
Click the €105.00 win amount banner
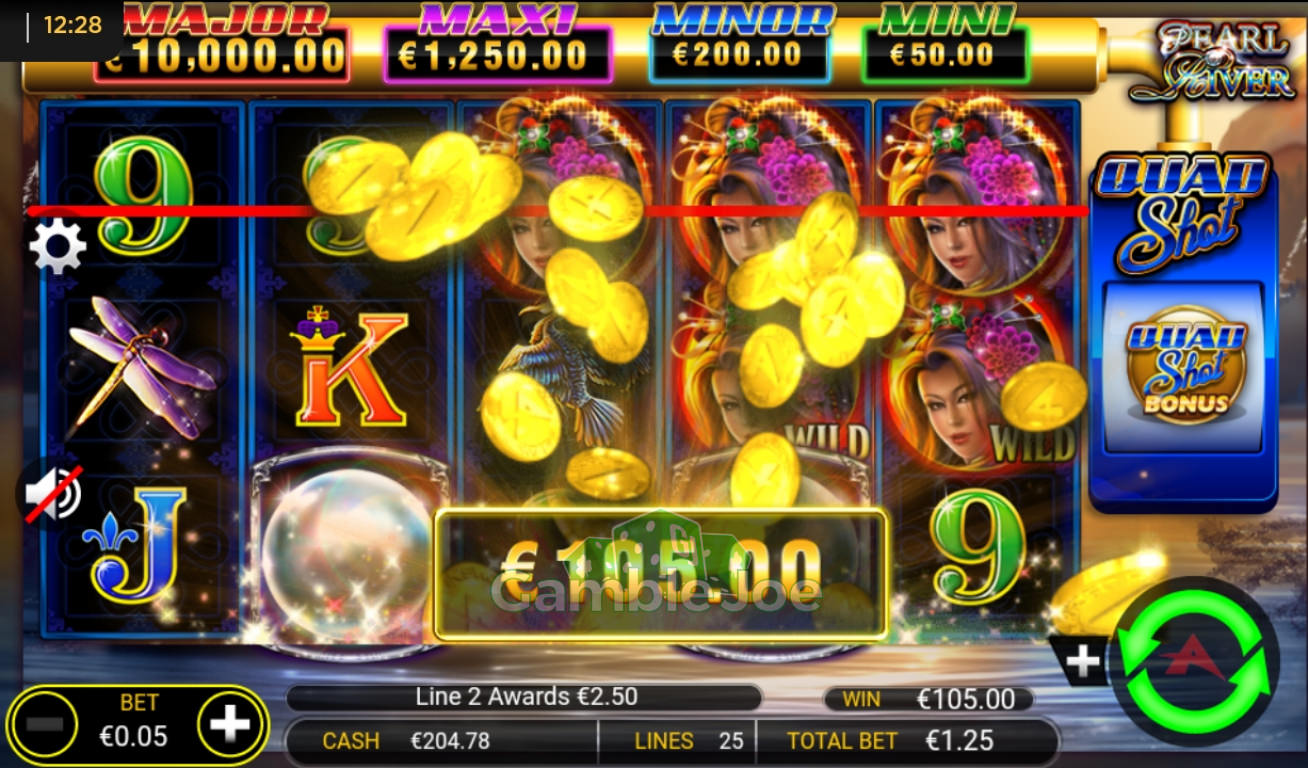pos(661,575)
